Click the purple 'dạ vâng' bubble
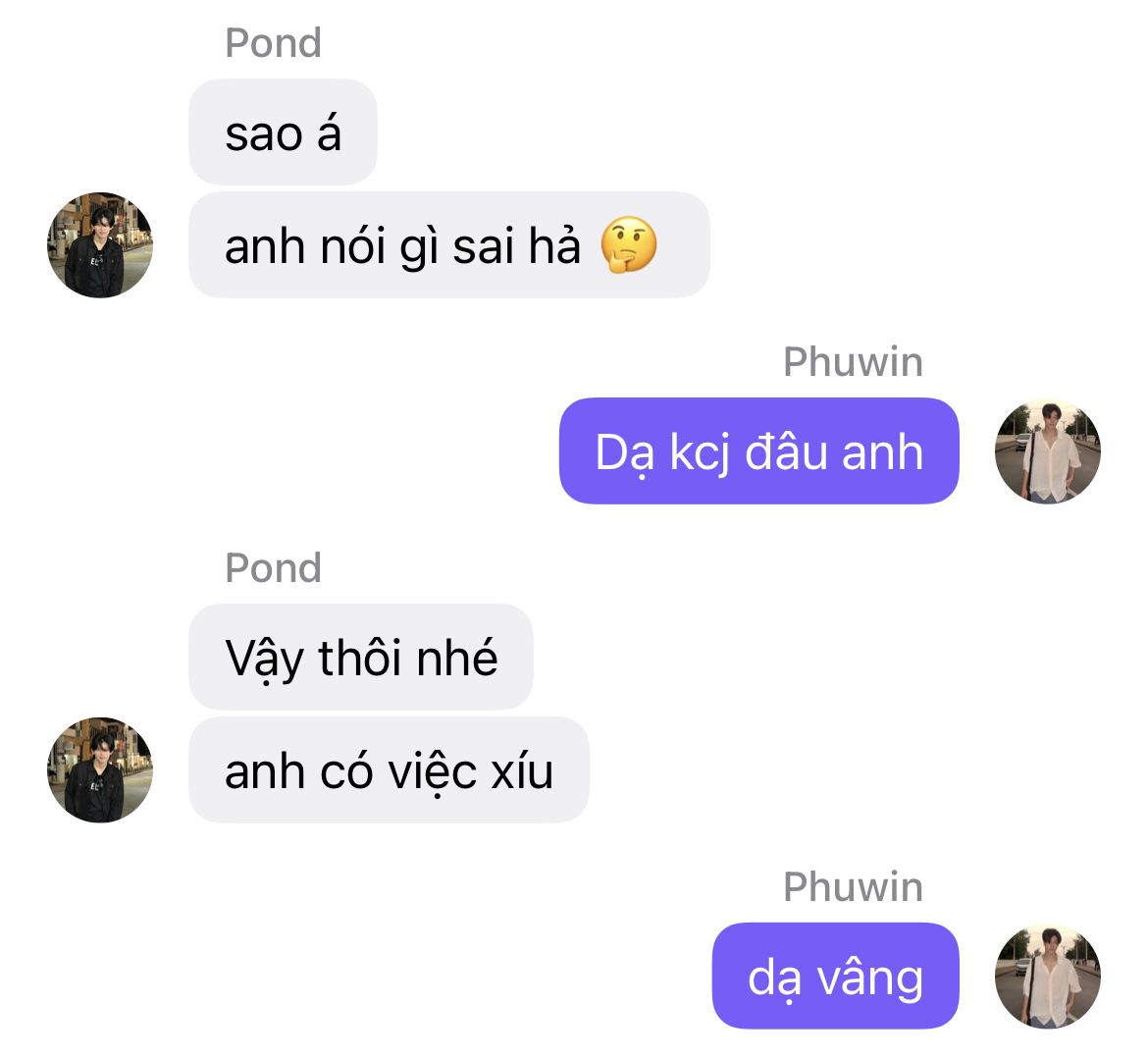 (835, 977)
